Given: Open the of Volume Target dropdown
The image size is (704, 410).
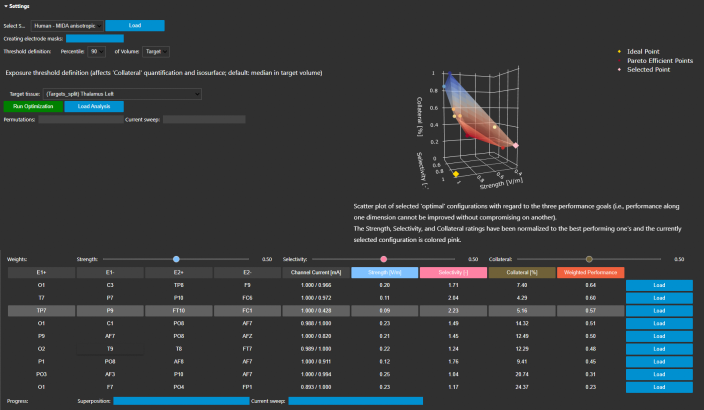Looking at the screenshot, I should (x=156, y=52).
